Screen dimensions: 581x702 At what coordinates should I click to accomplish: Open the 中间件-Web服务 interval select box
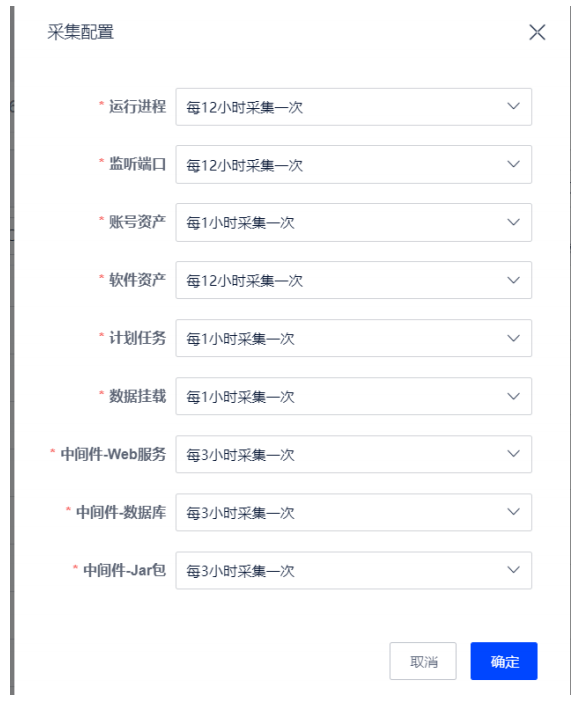click(x=353, y=454)
